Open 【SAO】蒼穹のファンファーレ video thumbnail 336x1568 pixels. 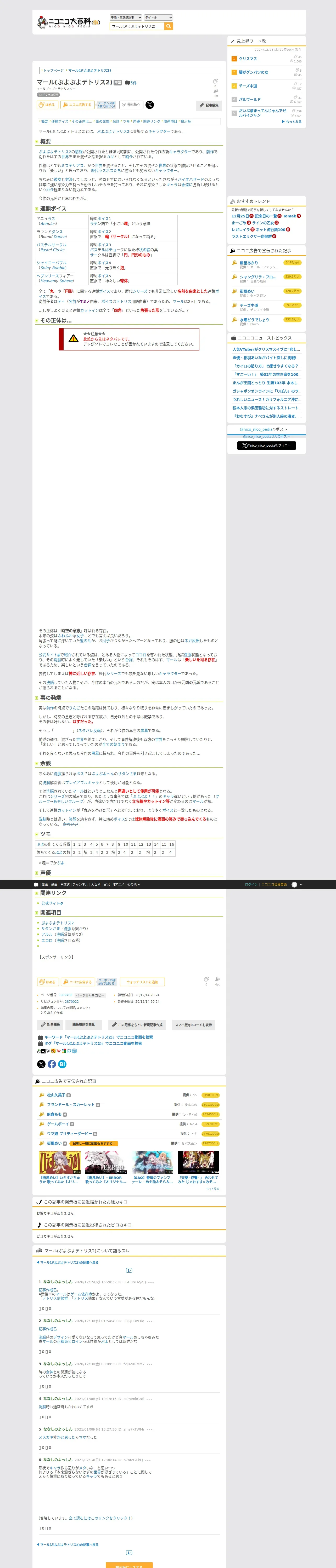[153, 1163]
